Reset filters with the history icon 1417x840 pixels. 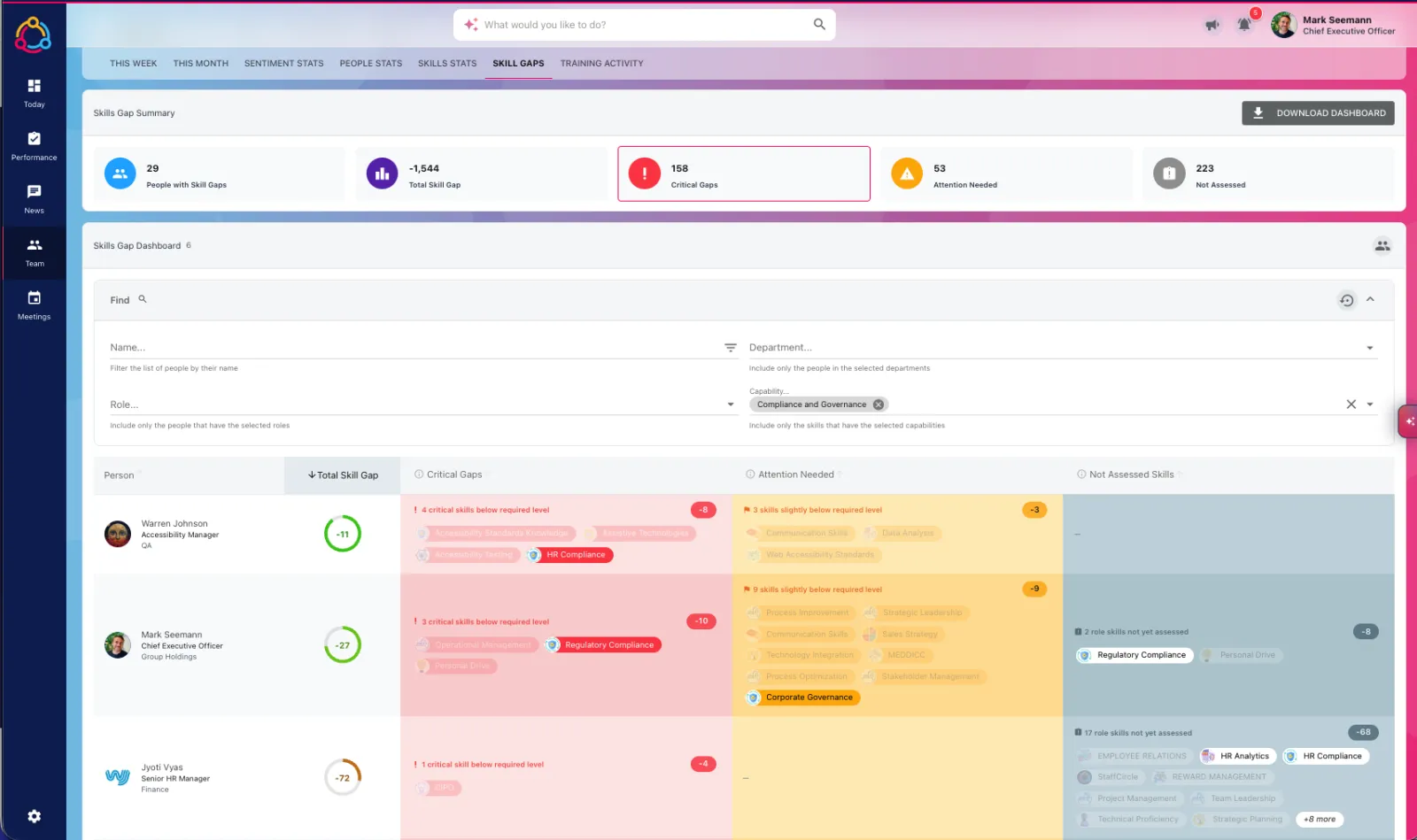click(x=1346, y=300)
